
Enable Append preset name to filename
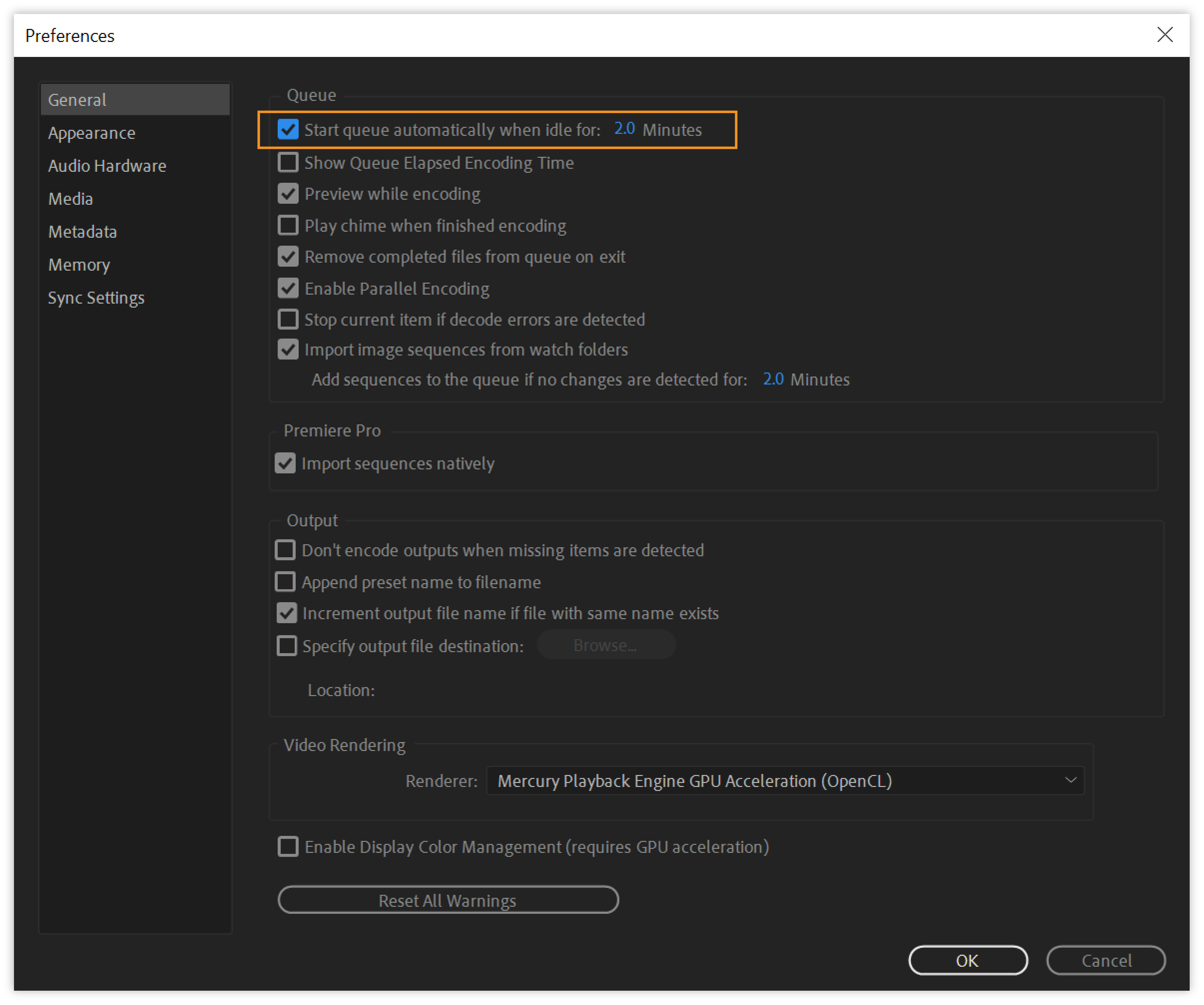click(285, 582)
